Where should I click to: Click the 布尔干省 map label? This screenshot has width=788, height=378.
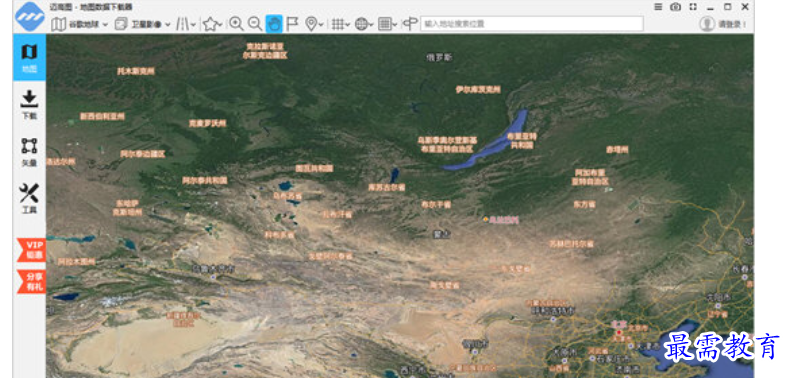point(436,205)
